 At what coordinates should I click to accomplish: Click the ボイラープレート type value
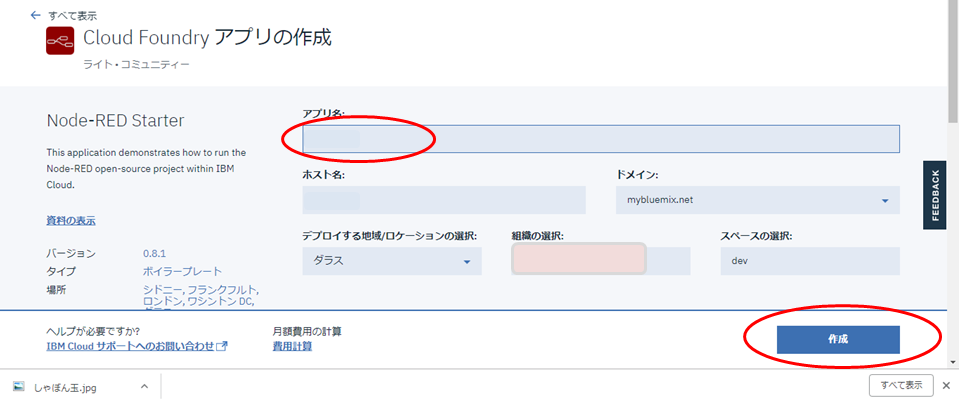(x=182, y=272)
